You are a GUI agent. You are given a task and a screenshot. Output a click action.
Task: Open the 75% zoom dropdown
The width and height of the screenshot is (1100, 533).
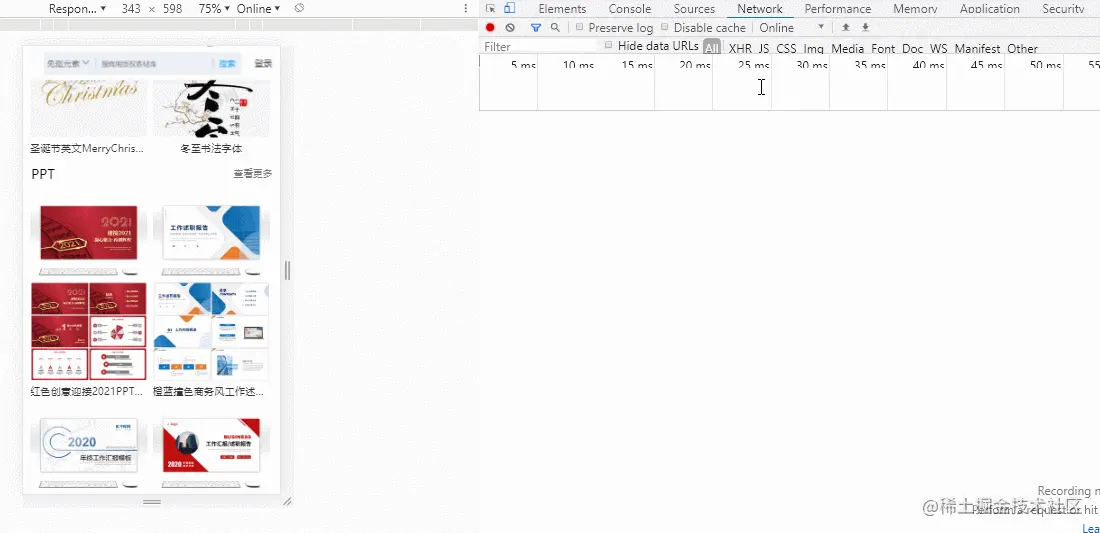click(214, 8)
